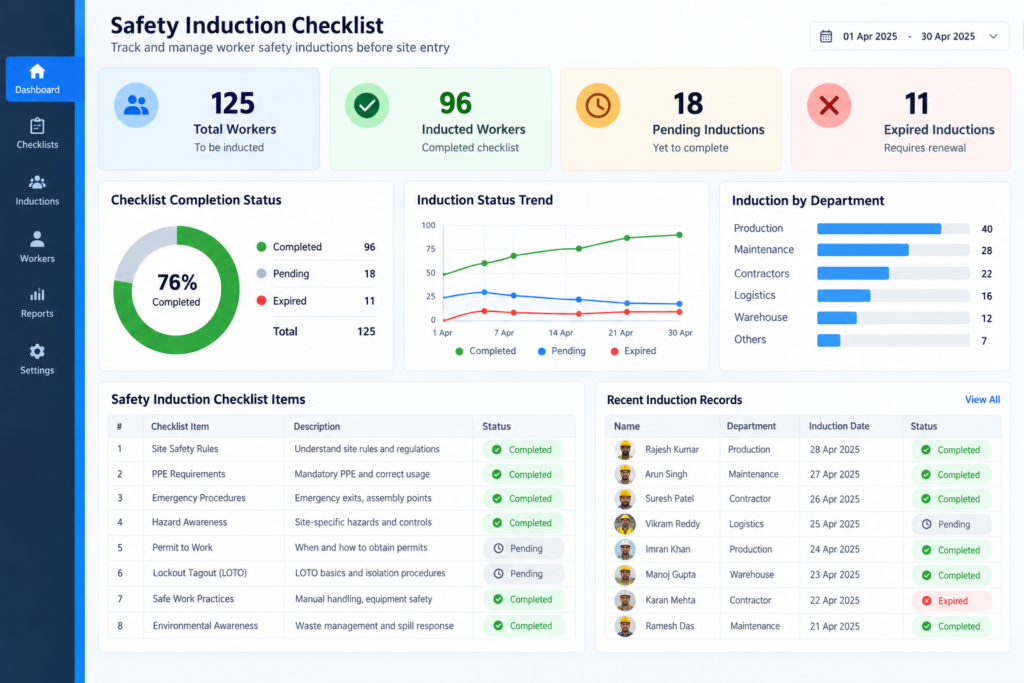Click Completed legend dot in donut panel
The width and height of the screenshot is (1024, 683).
coord(261,247)
